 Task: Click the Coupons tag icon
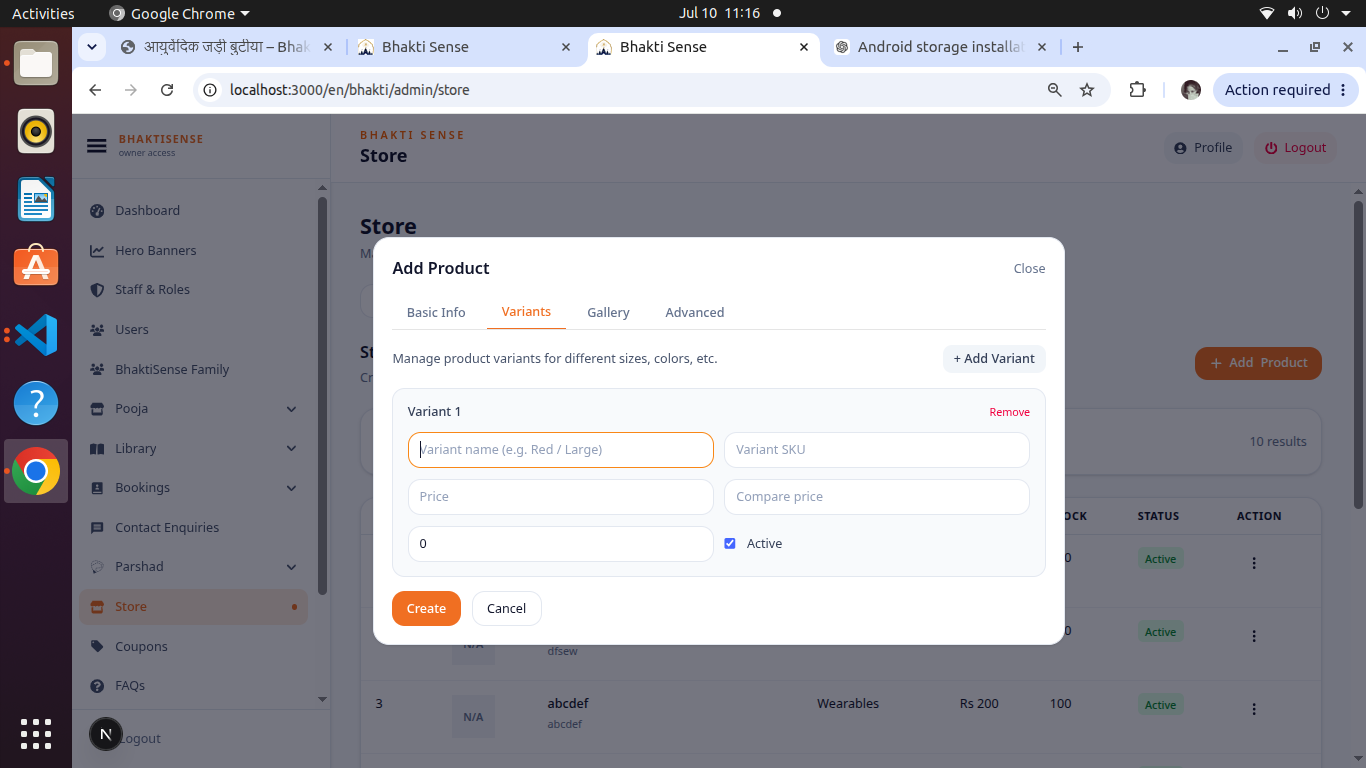tap(97, 647)
